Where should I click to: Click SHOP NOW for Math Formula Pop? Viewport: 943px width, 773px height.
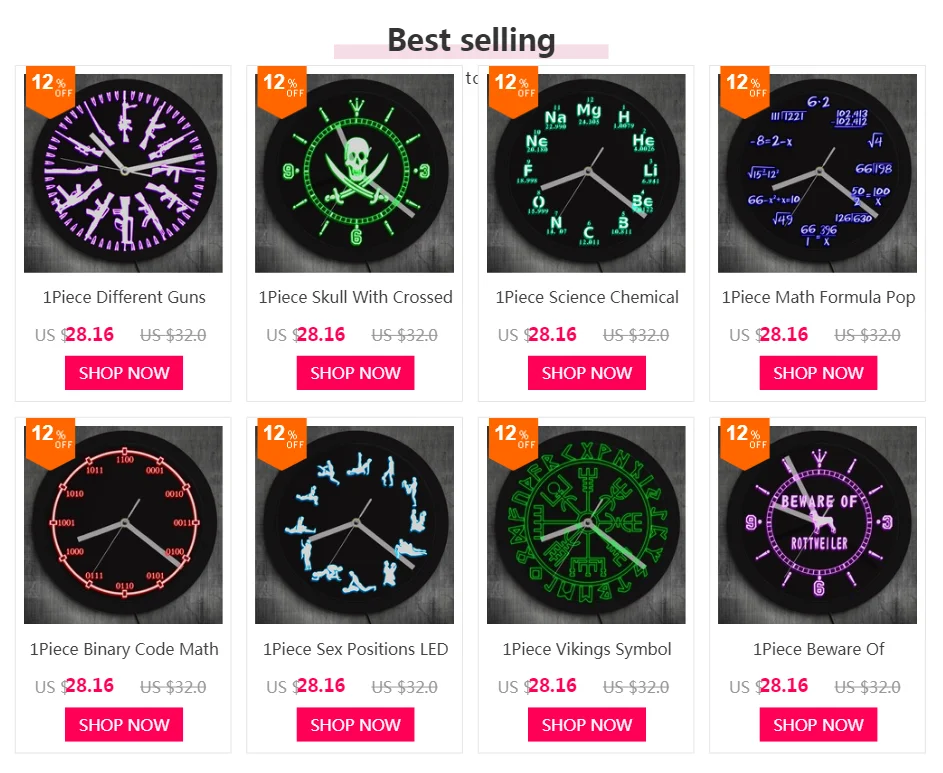(818, 373)
